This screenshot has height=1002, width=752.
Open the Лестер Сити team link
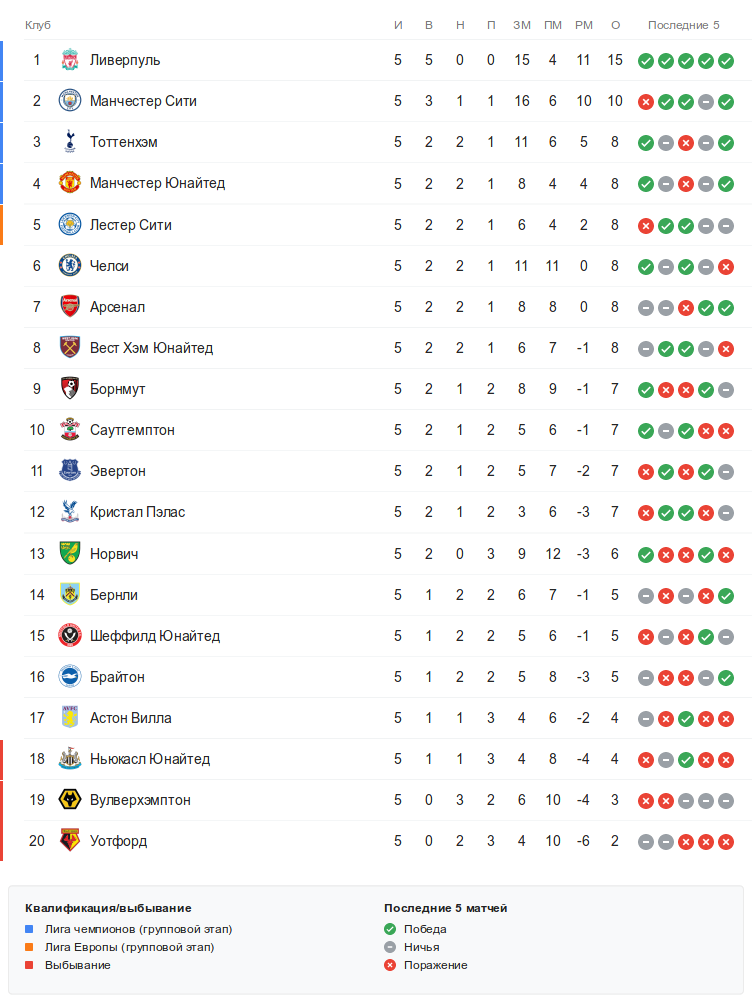130,225
